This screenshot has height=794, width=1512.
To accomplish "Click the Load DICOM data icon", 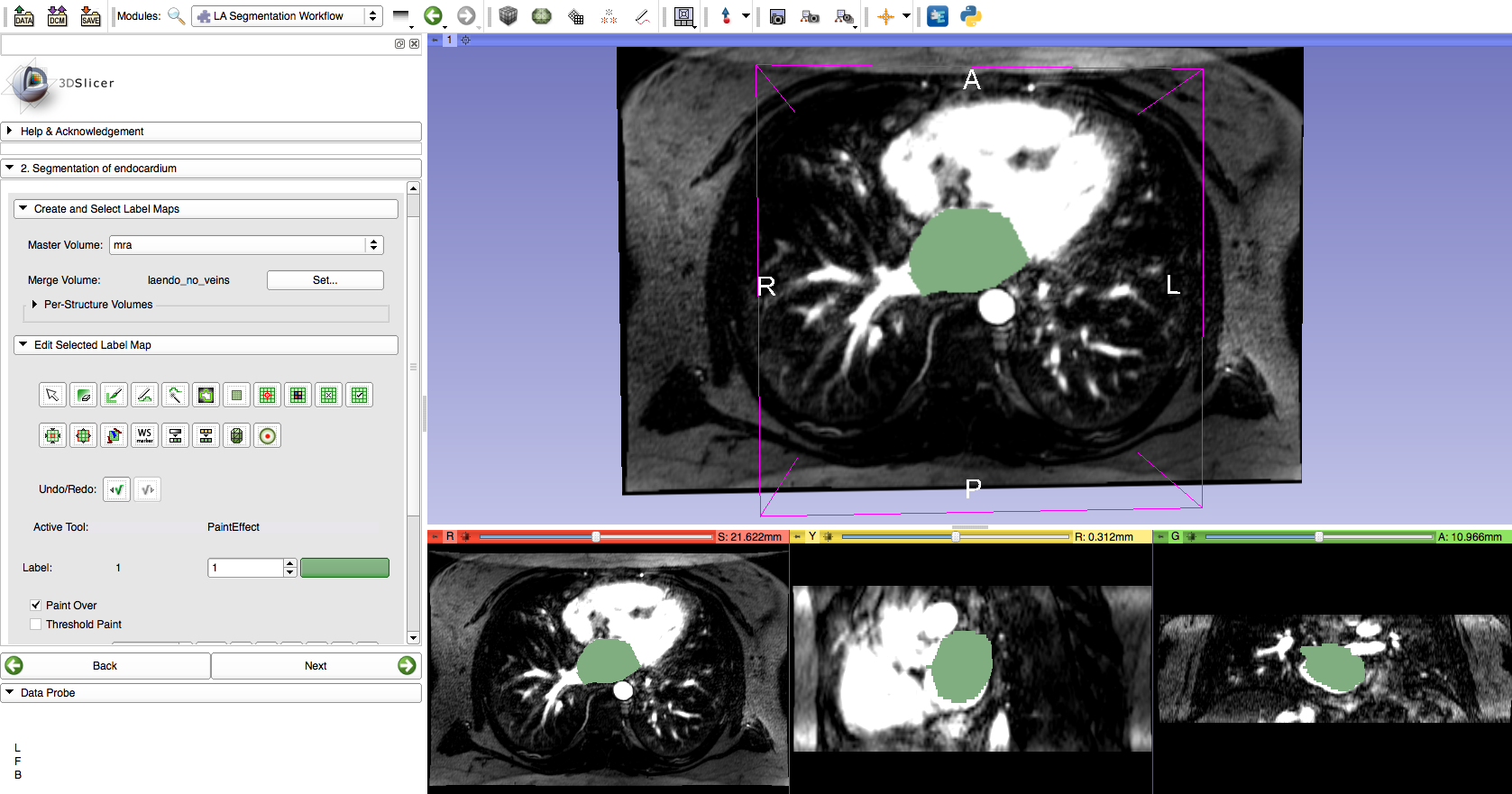I will [x=57, y=16].
